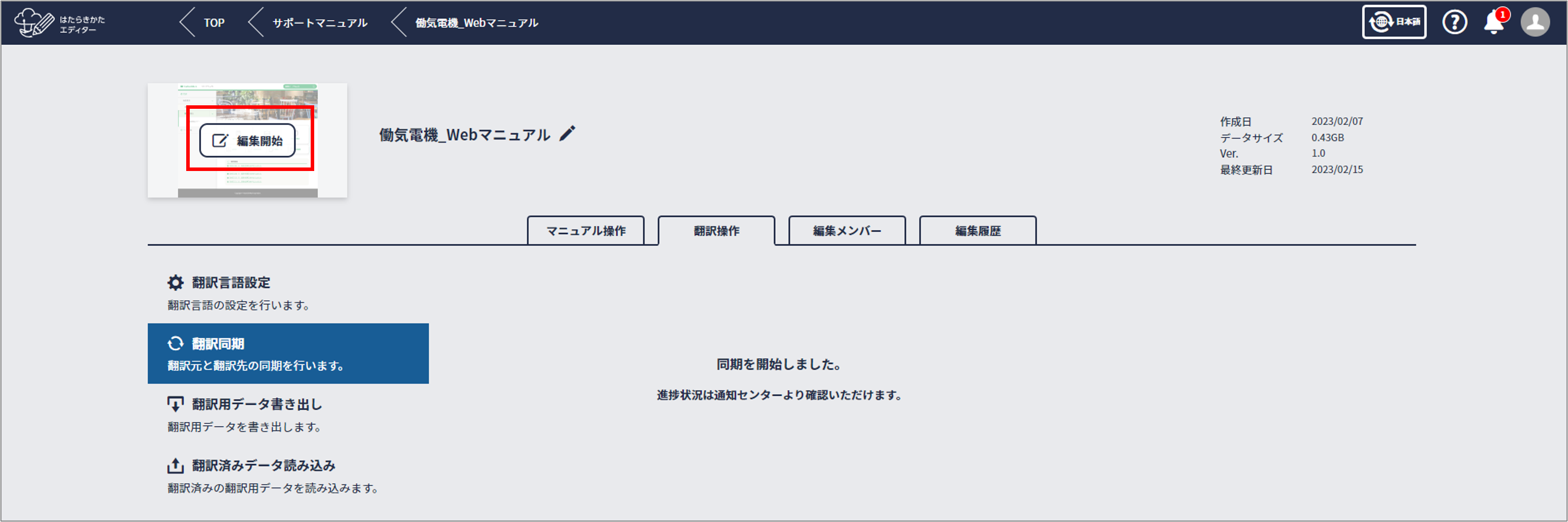Click the upload icon for 翻訳済みデータ読み込み

(x=175, y=465)
